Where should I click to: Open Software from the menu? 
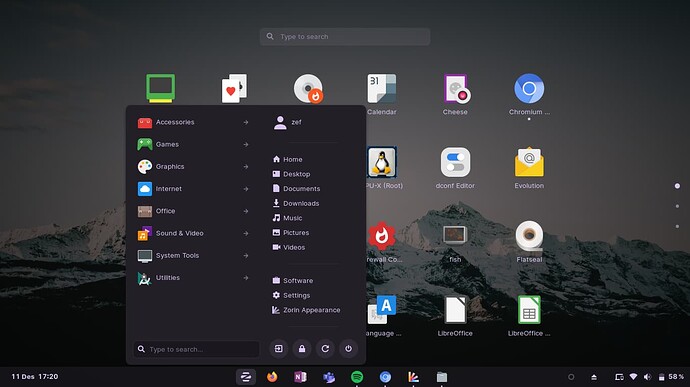(293, 280)
